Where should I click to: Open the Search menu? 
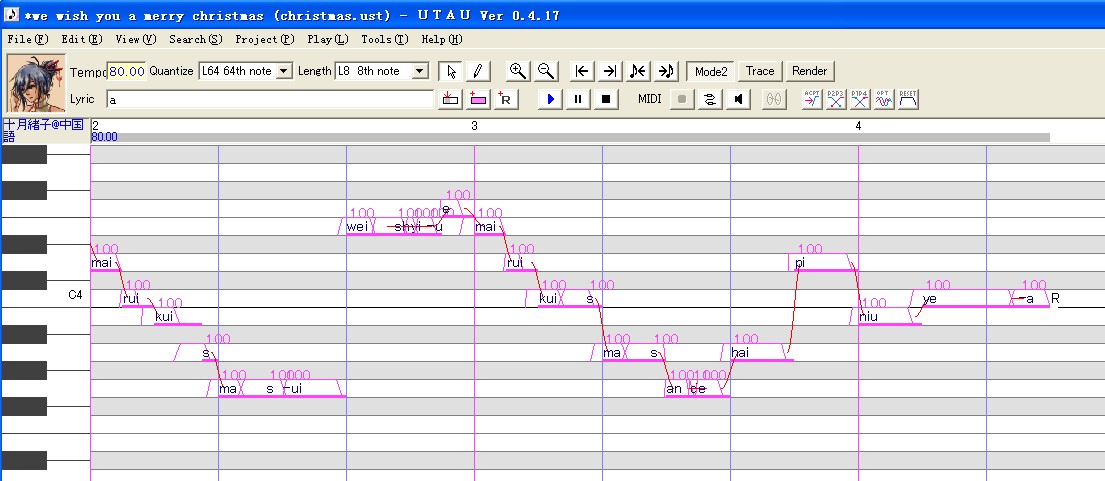pos(195,39)
